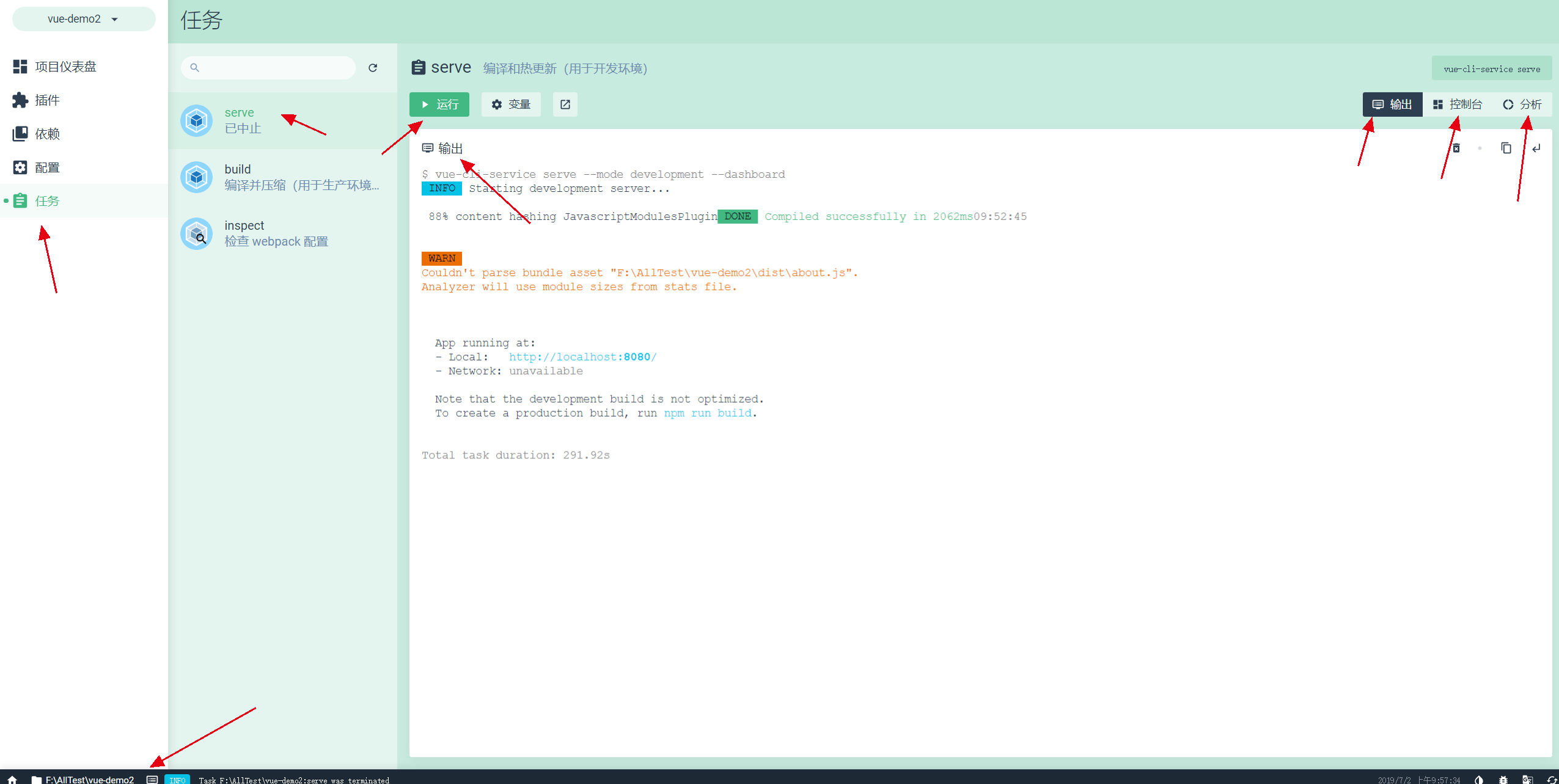This screenshot has height=784, width=1559.
Task: Clear the output log with trash icon
Action: tap(1456, 148)
